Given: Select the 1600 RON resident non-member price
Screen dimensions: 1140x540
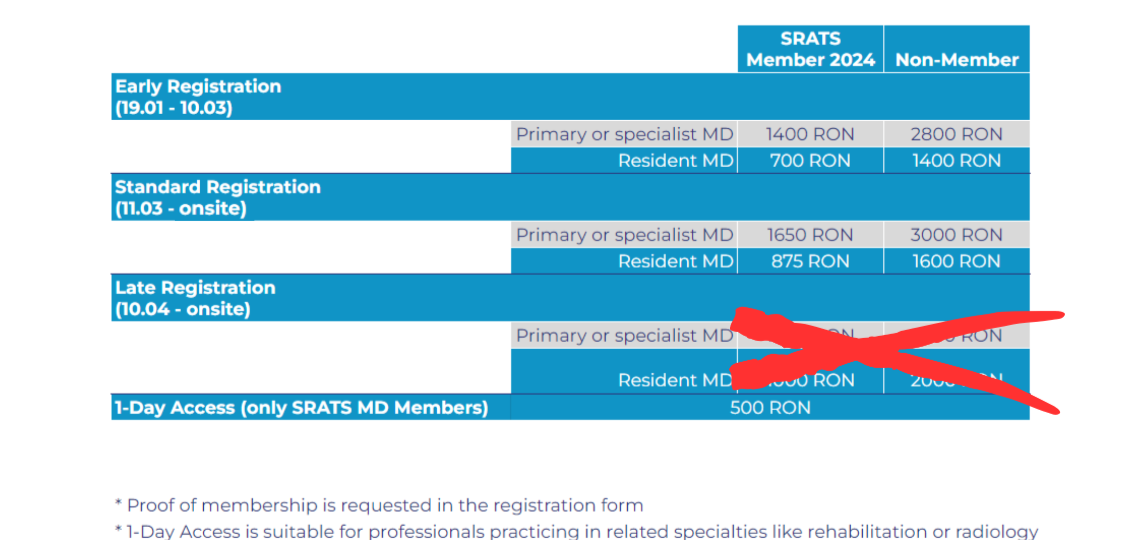Looking at the screenshot, I should [x=957, y=261].
